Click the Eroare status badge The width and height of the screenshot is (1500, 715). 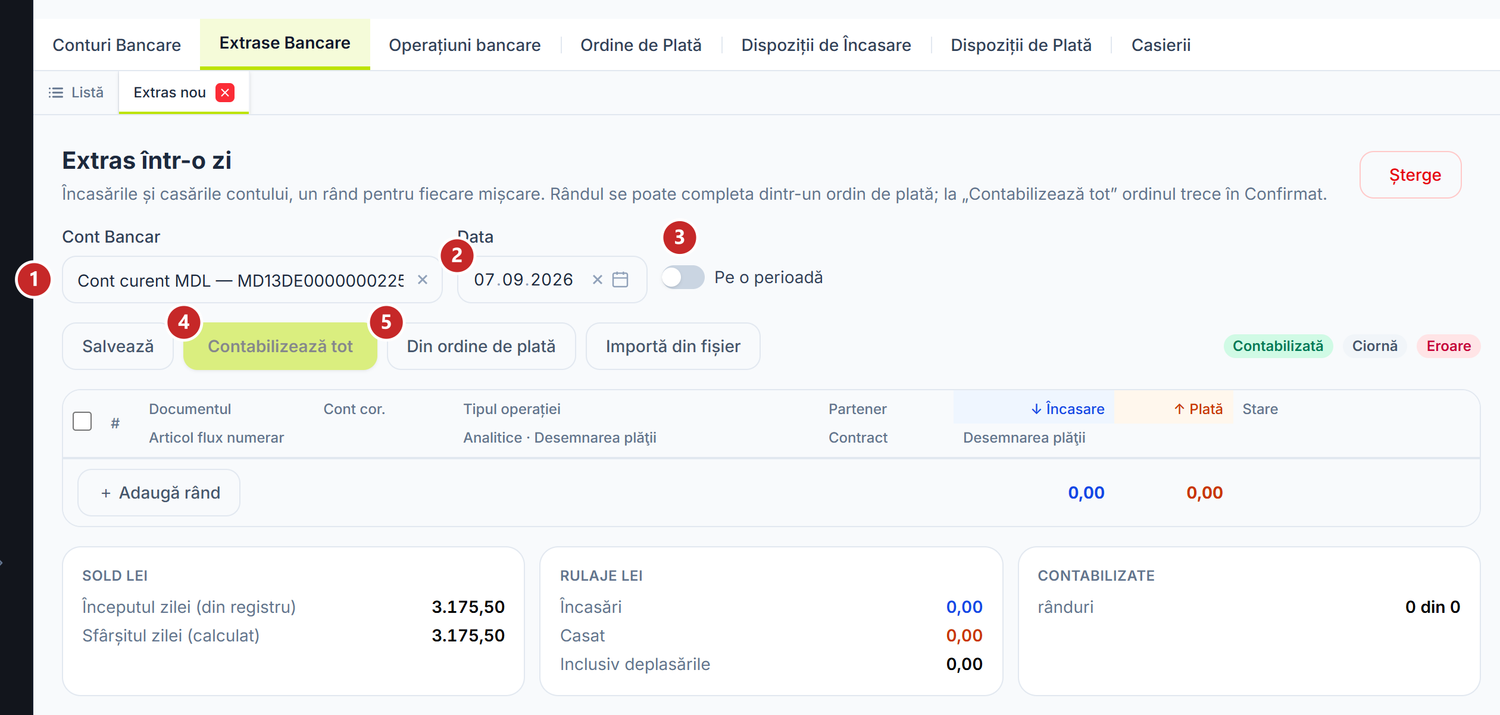tap(1449, 346)
